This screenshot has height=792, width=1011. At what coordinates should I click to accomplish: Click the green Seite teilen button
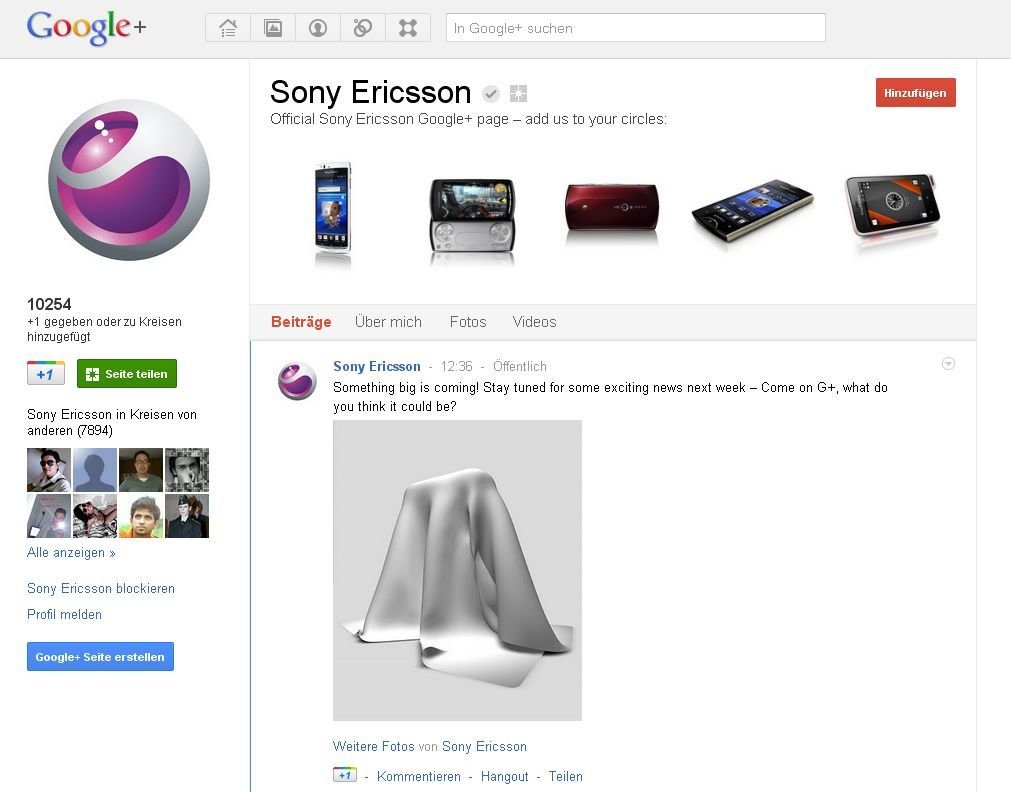coord(127,373)
